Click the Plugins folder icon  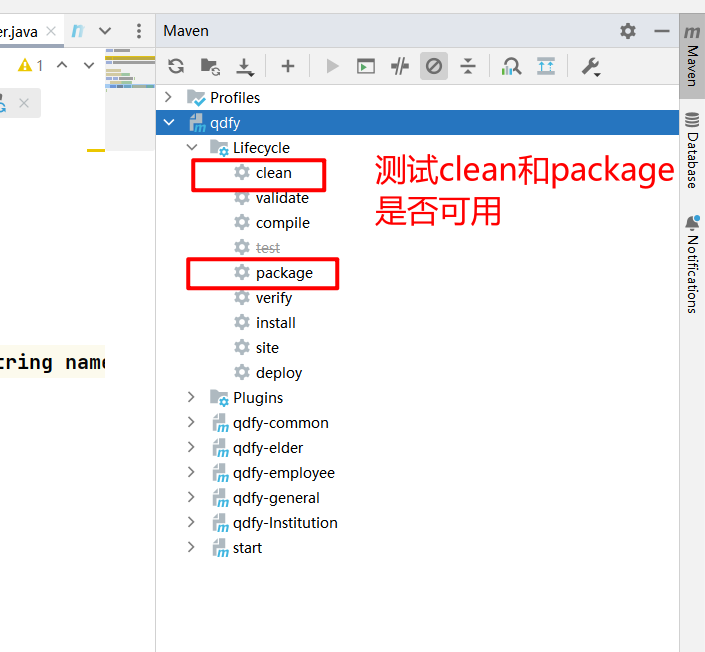[219, 397]
